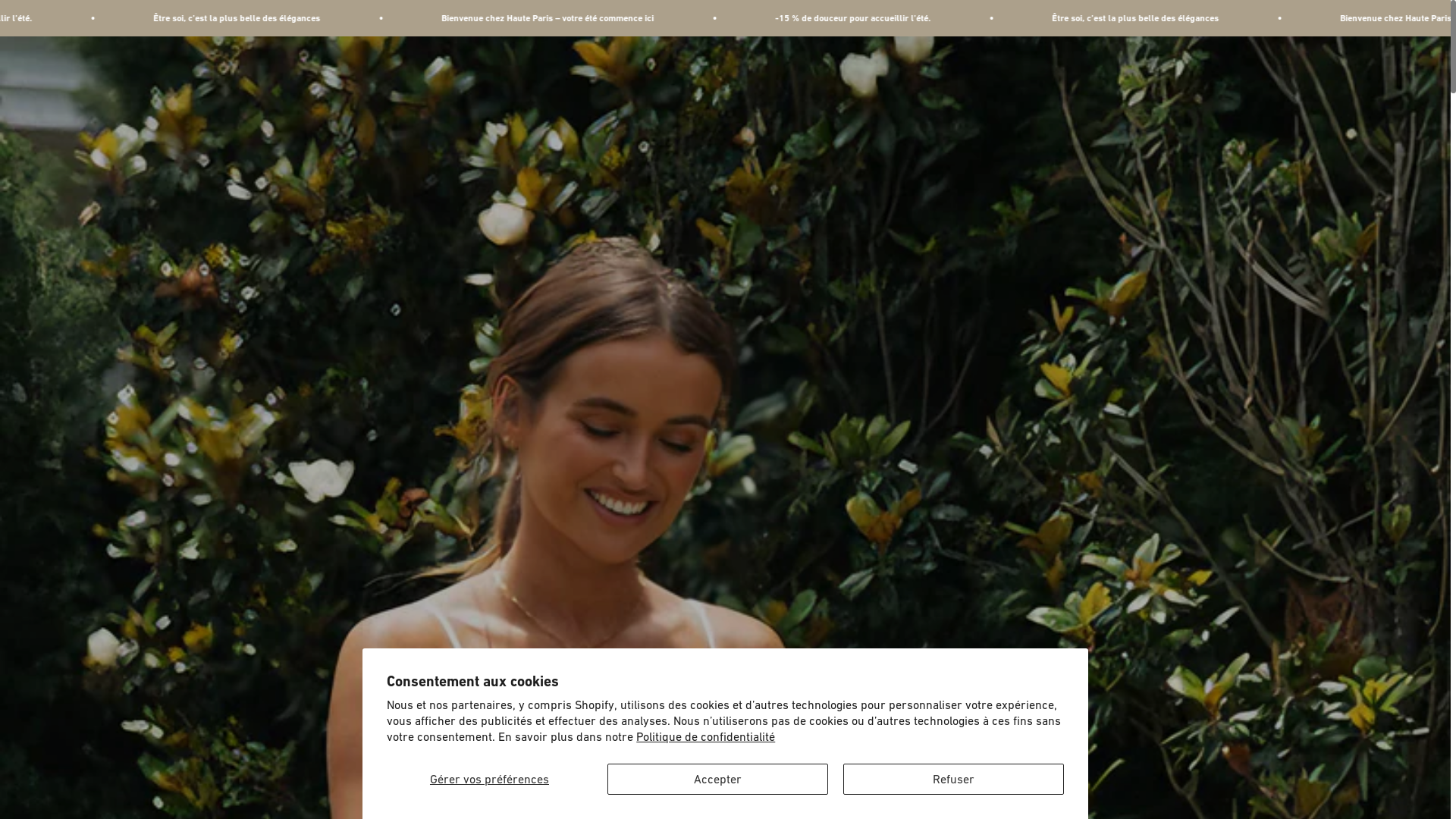1456x819 pixels.
Task: Click the page vertical scrollbar thumb
Action: point(1453,46)
